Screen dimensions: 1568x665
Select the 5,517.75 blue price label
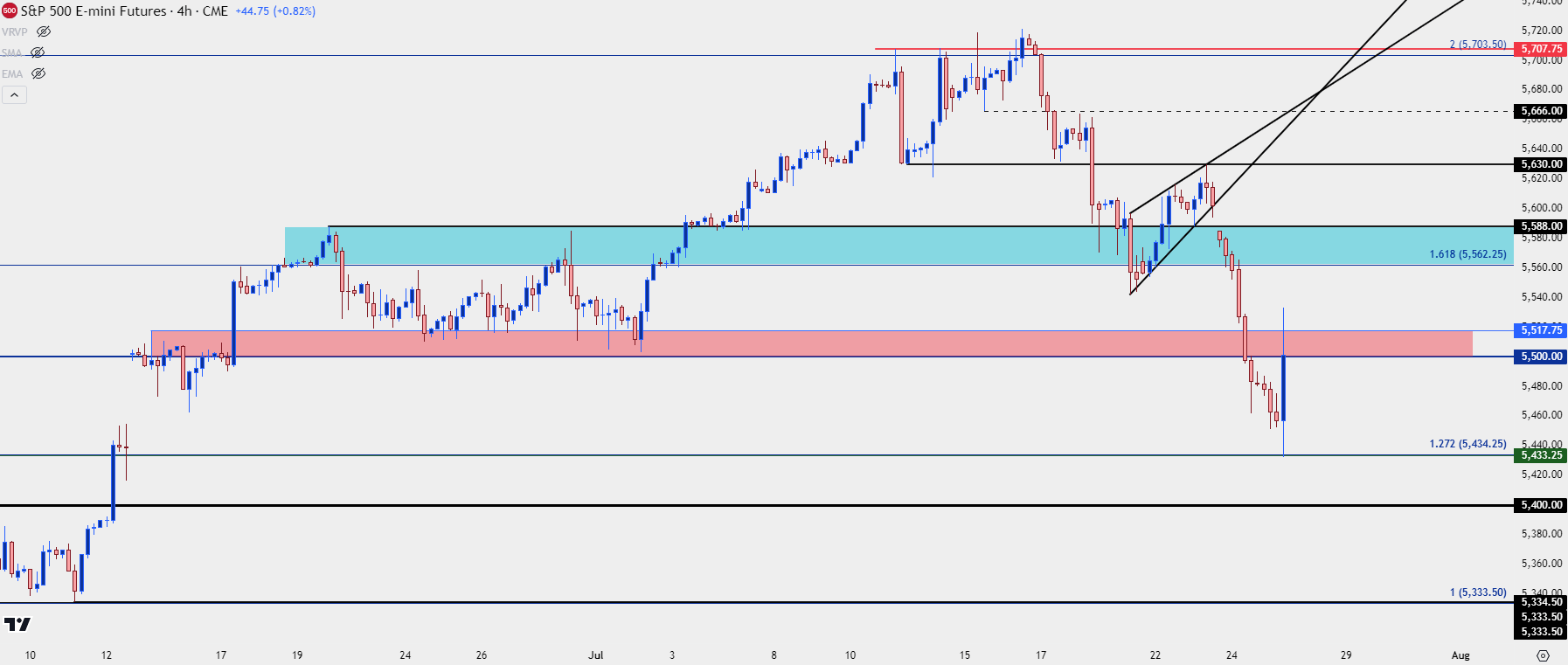[1541, 330]
